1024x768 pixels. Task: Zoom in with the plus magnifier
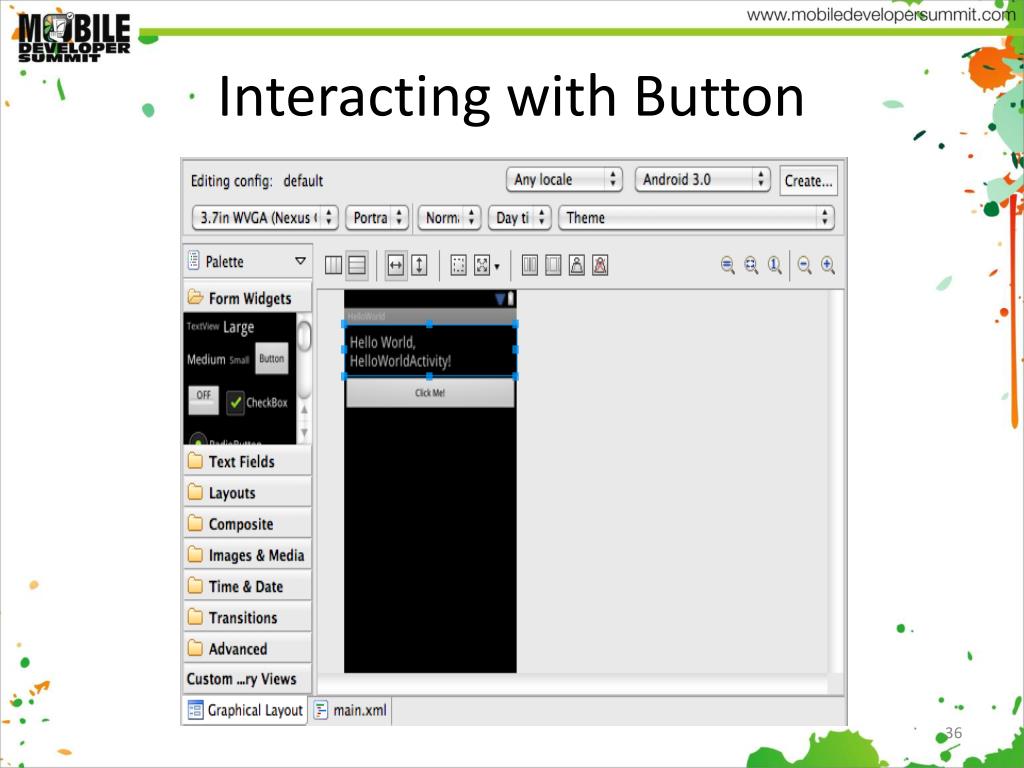pos(828,265)
